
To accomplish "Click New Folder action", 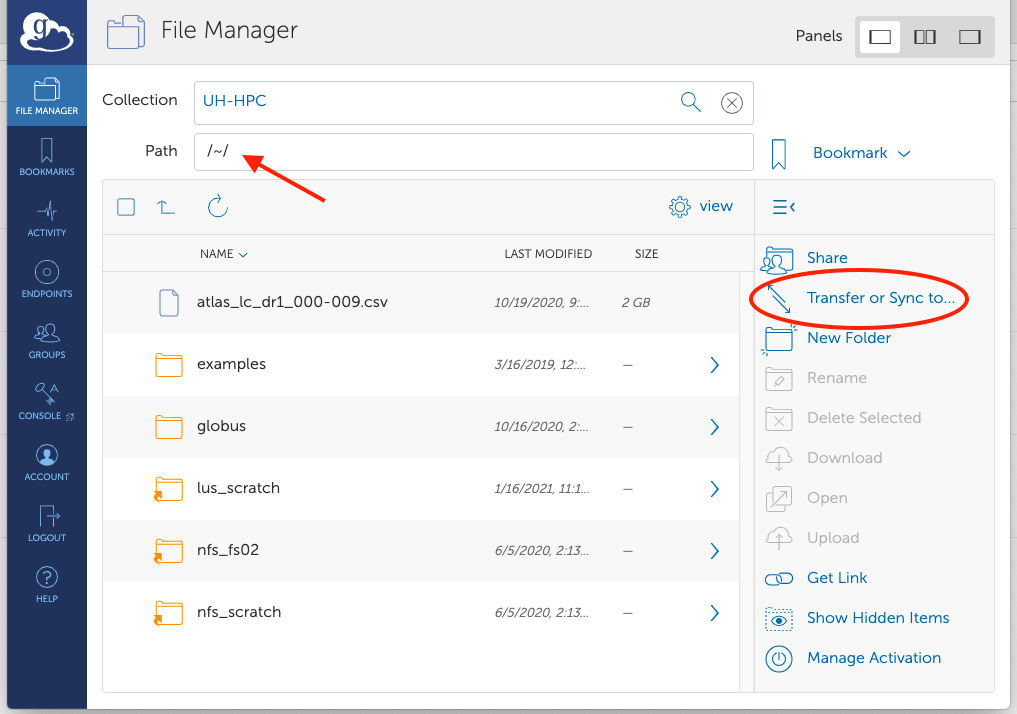I will pyautogui.click(x=848, y=338).
